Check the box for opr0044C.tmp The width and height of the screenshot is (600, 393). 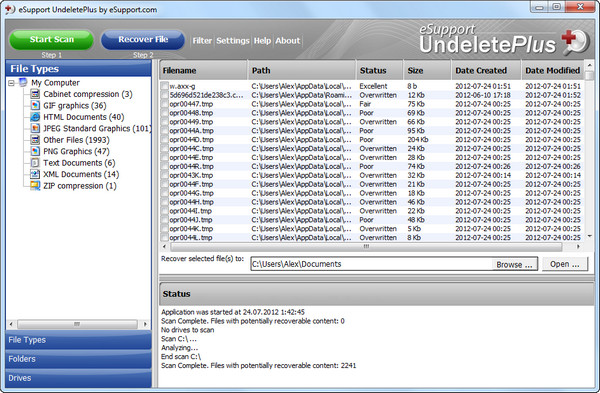164,148
